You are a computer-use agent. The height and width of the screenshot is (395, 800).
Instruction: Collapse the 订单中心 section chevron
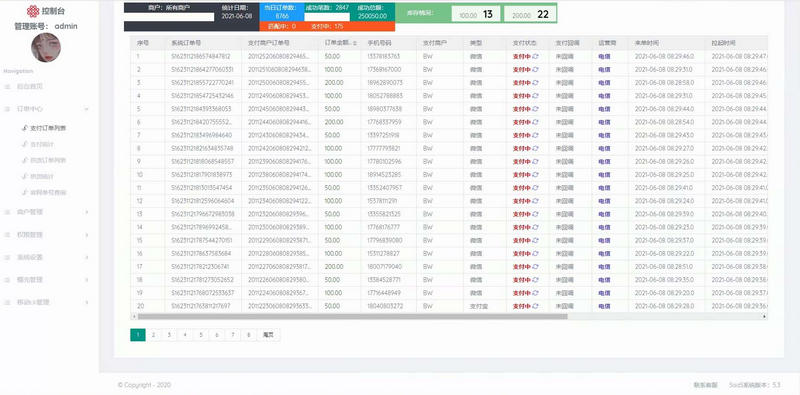point(87,109)
